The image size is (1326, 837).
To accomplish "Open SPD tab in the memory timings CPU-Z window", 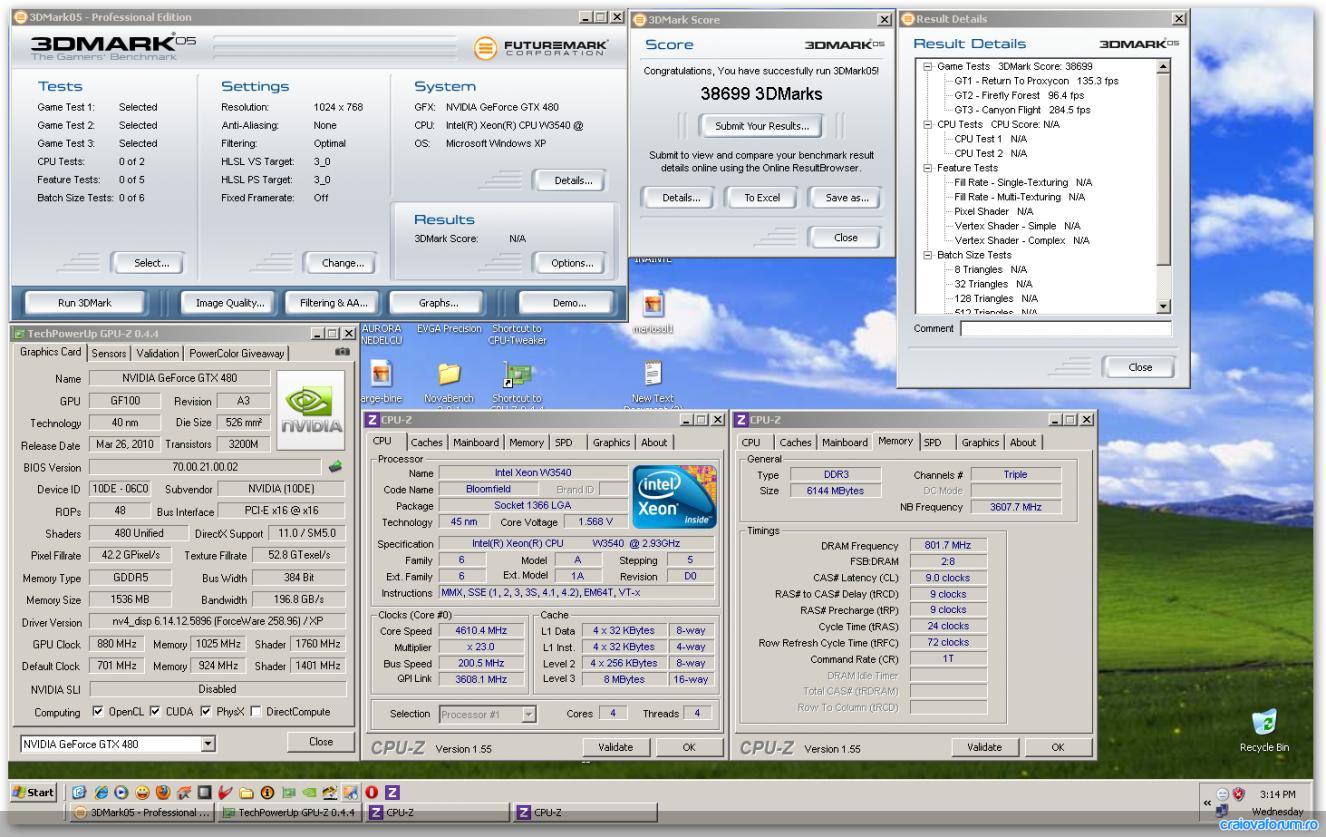I will (933, 442).
